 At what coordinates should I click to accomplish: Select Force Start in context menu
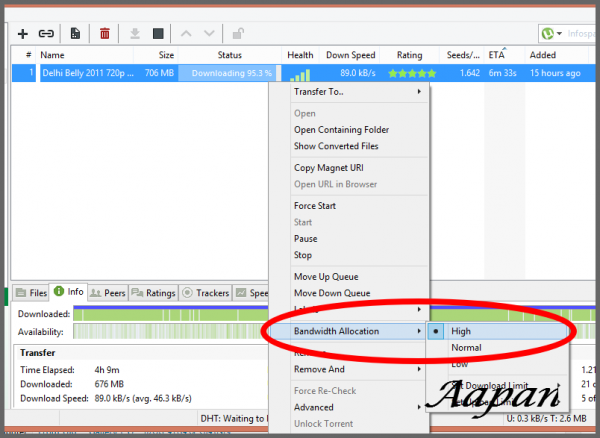click(x=315, y=206)
